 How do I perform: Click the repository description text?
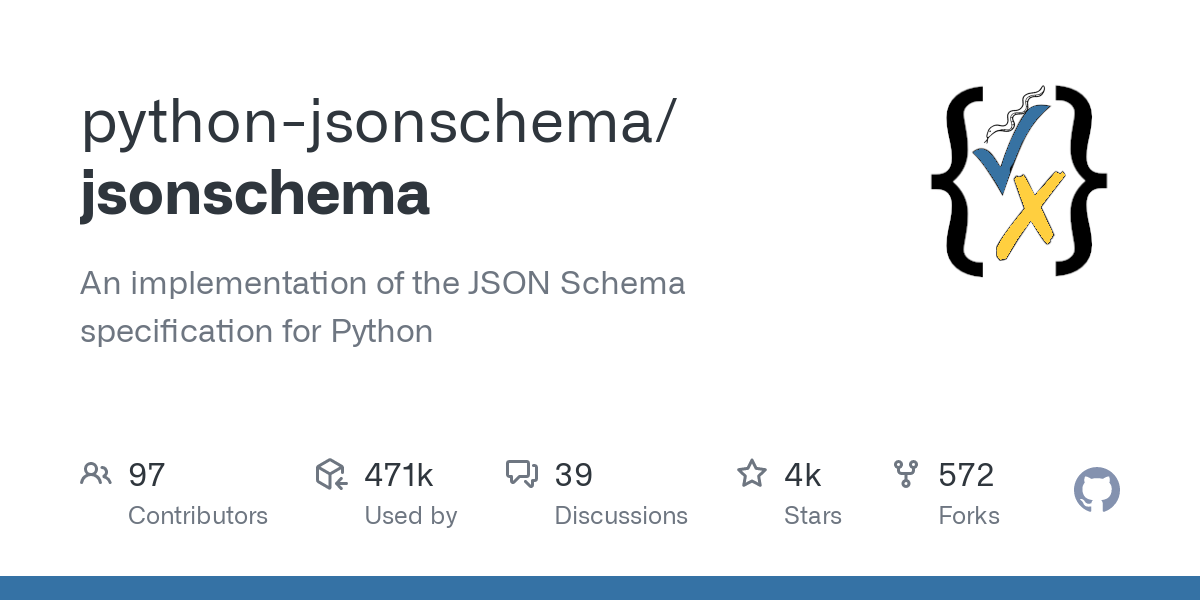click(383, 307)
